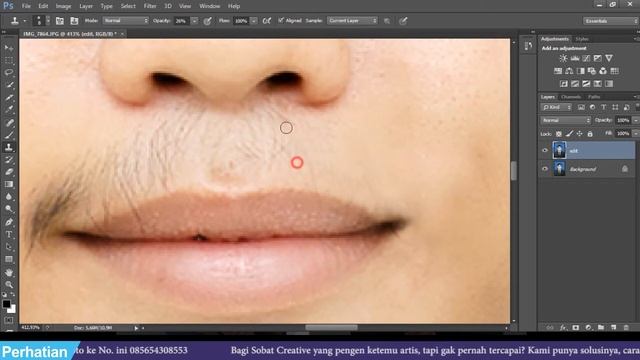Select the Blur tool

coord(9,196)
